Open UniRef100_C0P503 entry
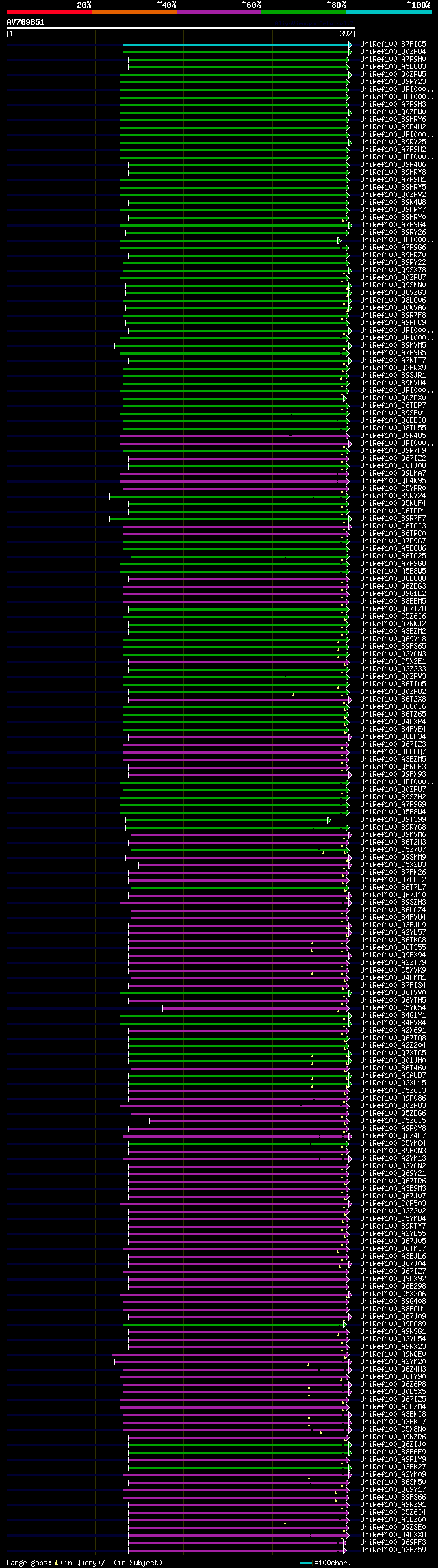 (393, 1204)
